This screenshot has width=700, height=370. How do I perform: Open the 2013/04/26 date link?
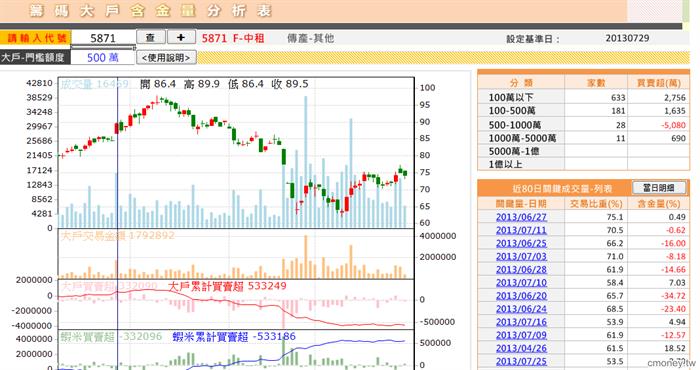[521, 348]
